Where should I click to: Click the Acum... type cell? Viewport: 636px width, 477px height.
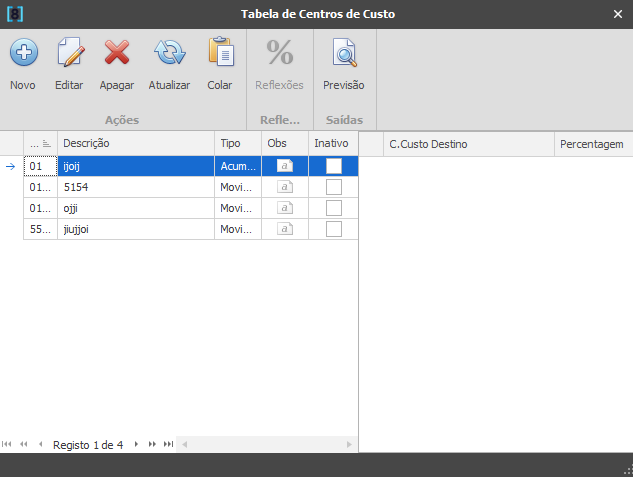[238, 166]
